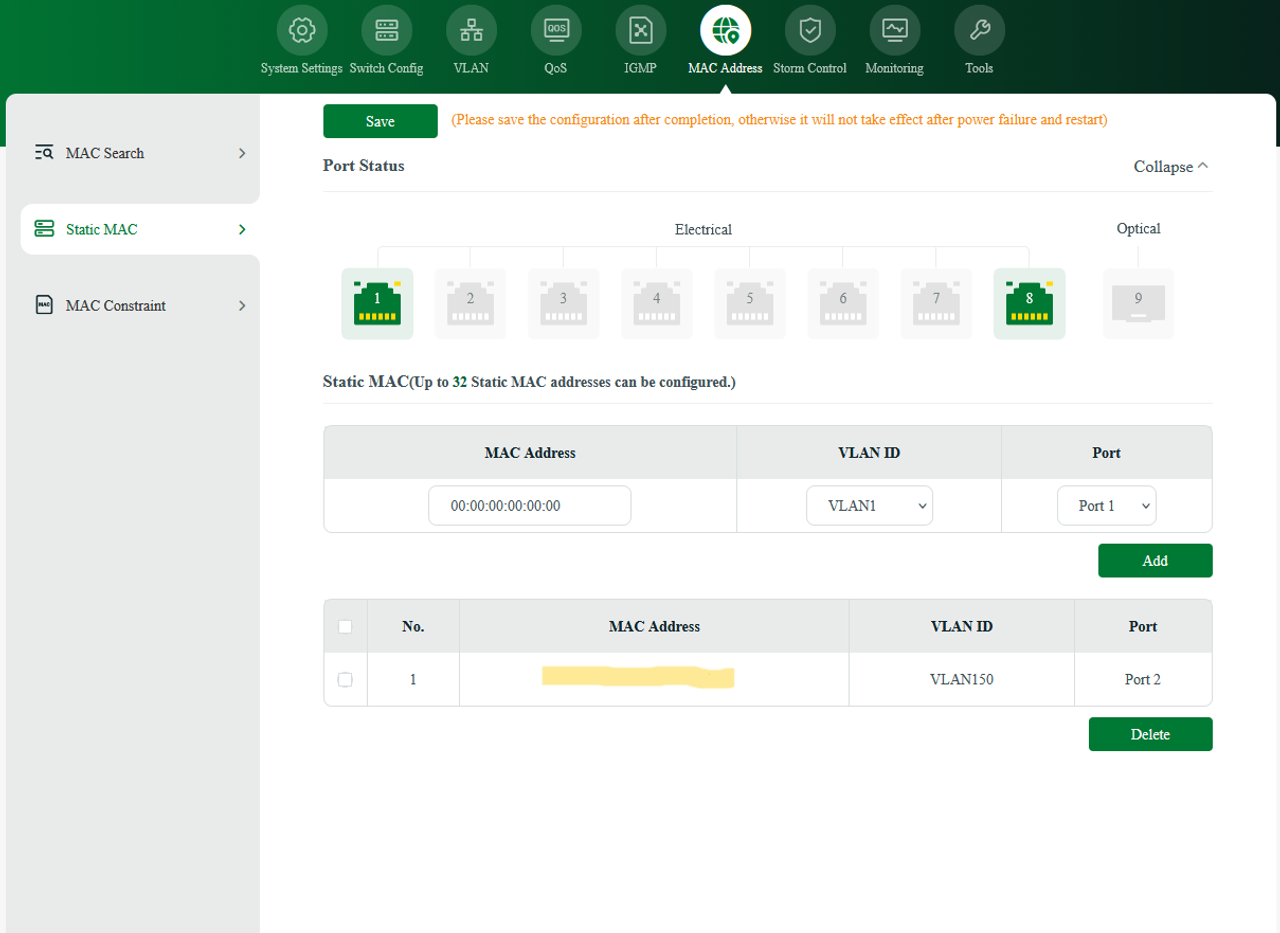Open the Monitoring icon
1280x933 pixels.
[895, 31]
